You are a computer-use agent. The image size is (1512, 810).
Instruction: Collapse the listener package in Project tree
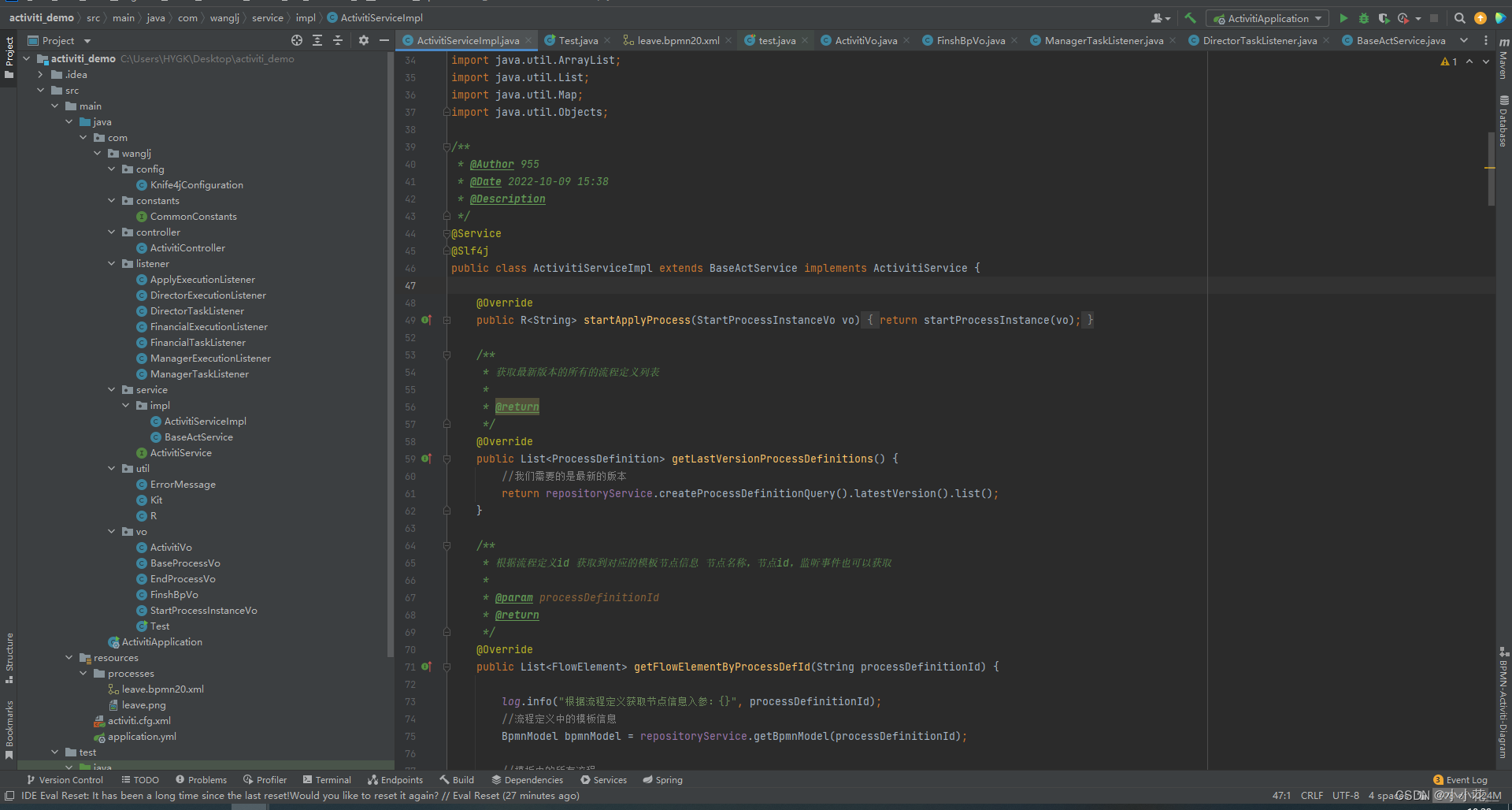click(x=111, y=263)
